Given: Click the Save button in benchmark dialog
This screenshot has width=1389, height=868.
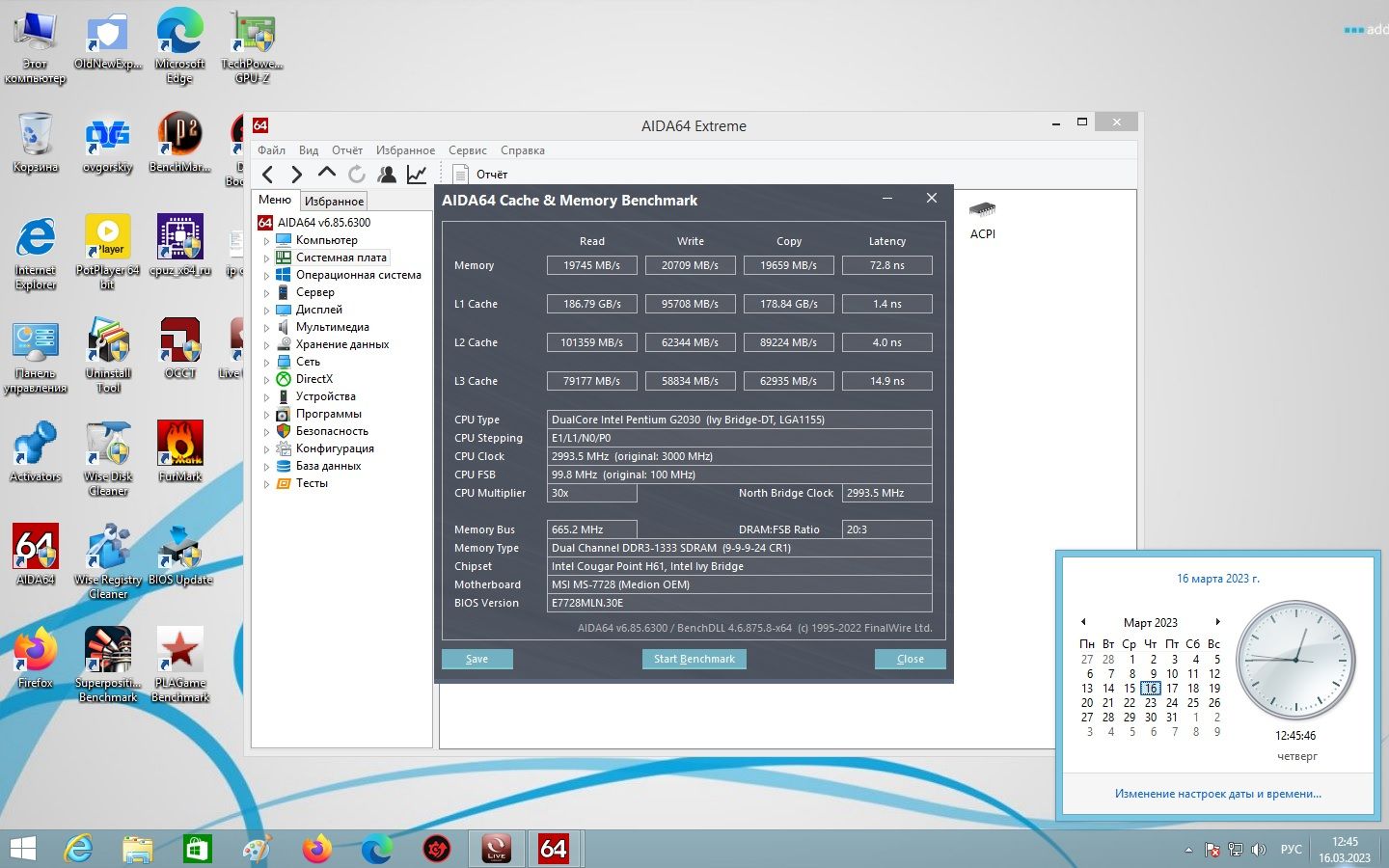Looking at the screenshot, I should 477,659.
